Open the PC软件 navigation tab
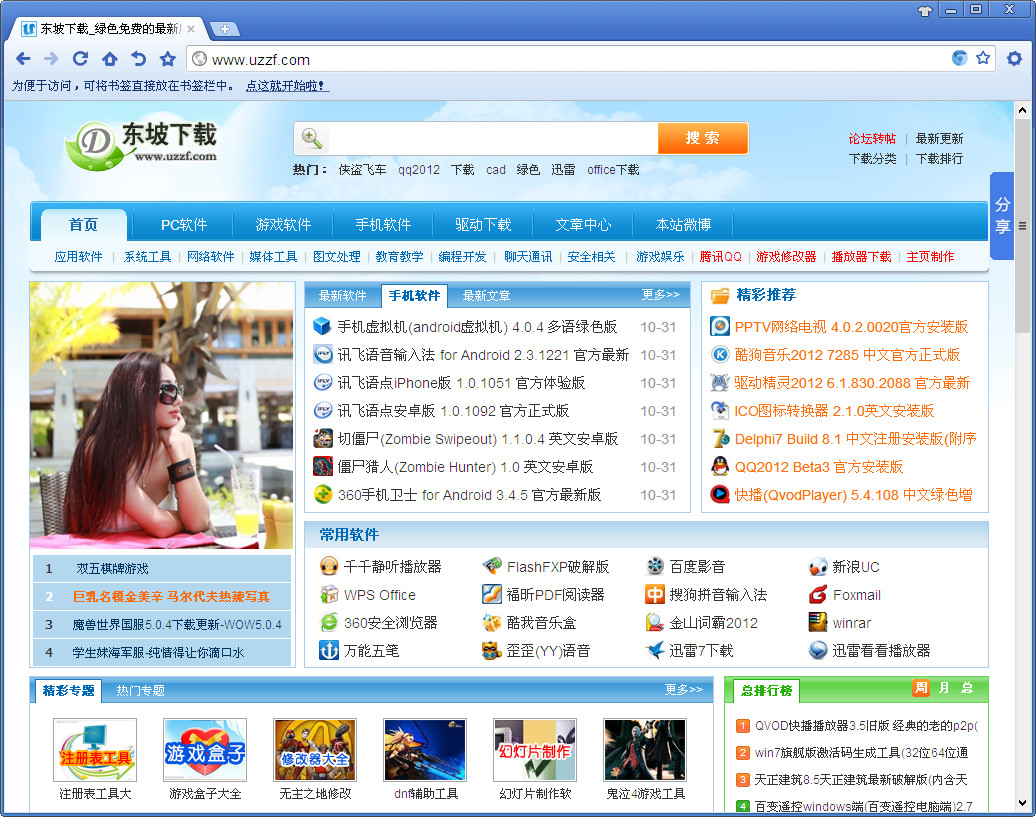This screenshot has width=1036, height=817. 184,225
